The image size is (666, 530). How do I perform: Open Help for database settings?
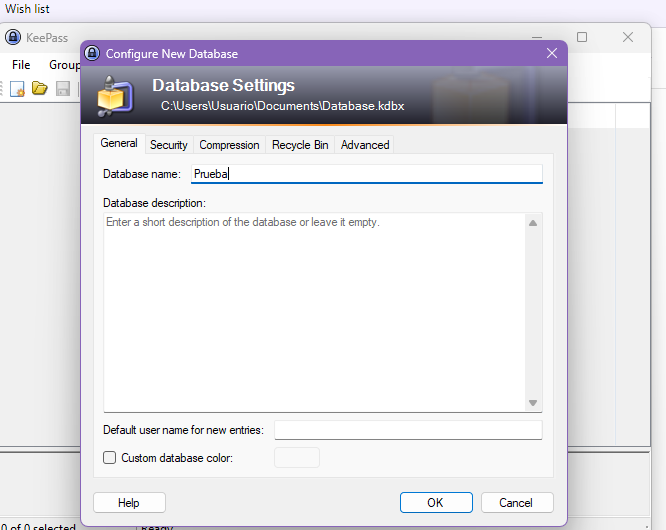129,503
